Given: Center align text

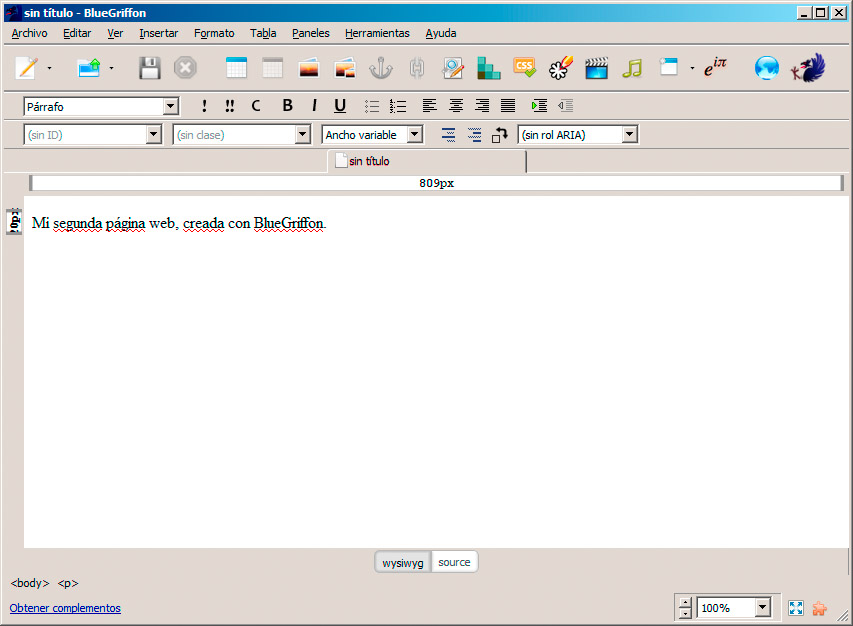Looking at the screenshot, I should click(456, 106).
